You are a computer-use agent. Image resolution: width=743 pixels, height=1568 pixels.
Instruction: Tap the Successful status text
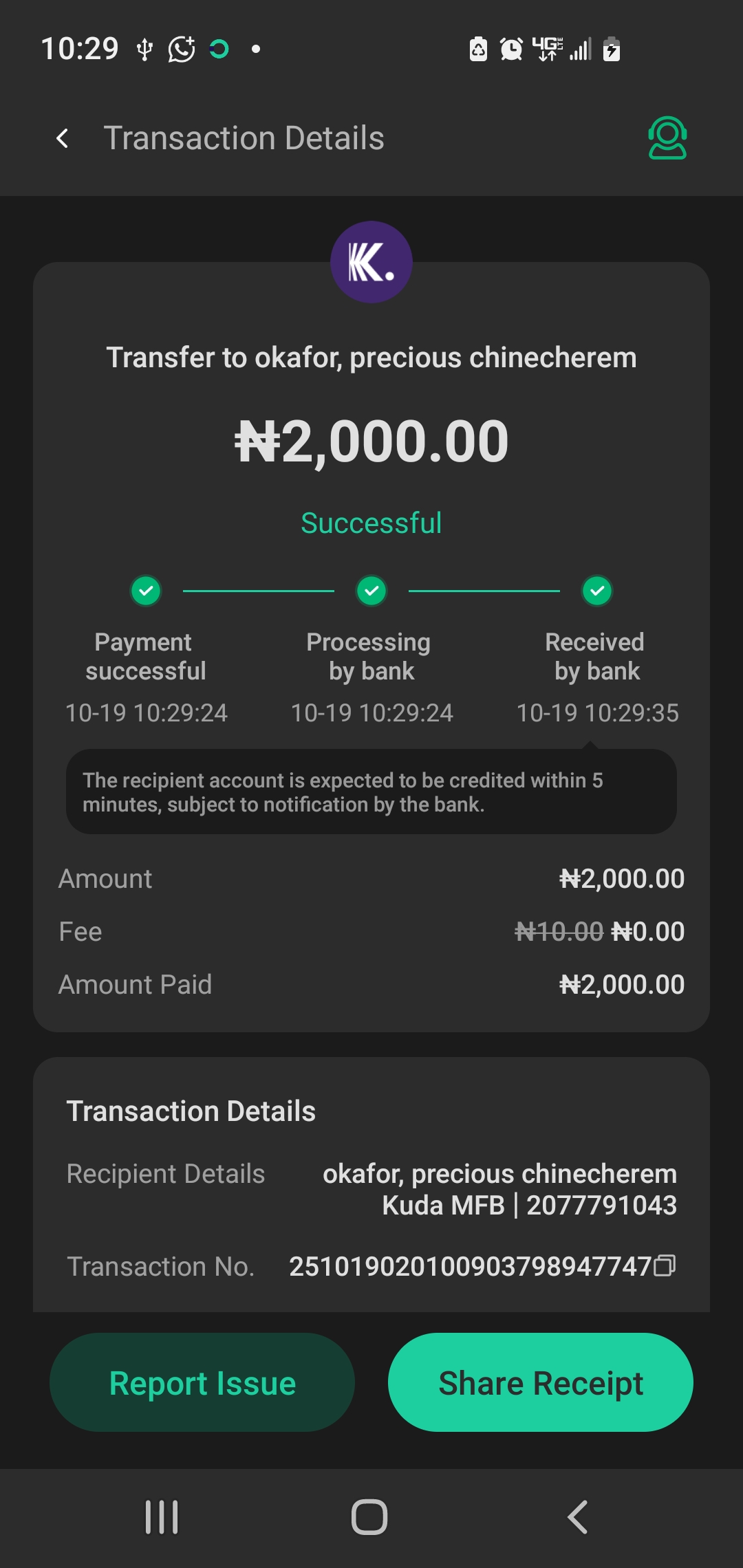click(371, 523)
